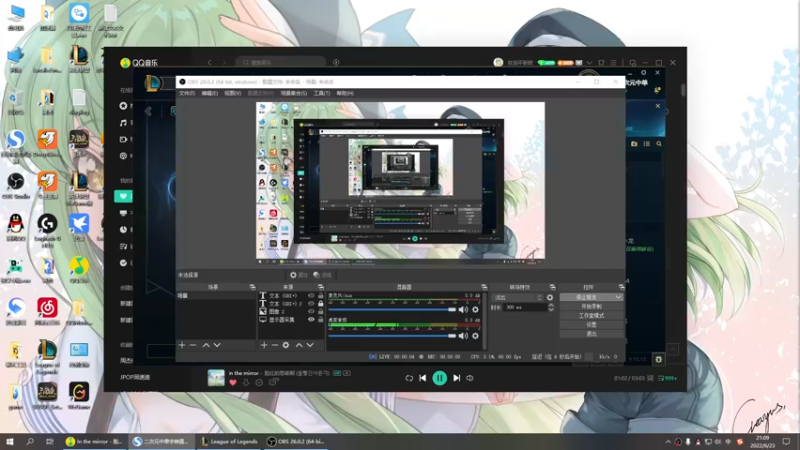Open OBS File menu

187,93
